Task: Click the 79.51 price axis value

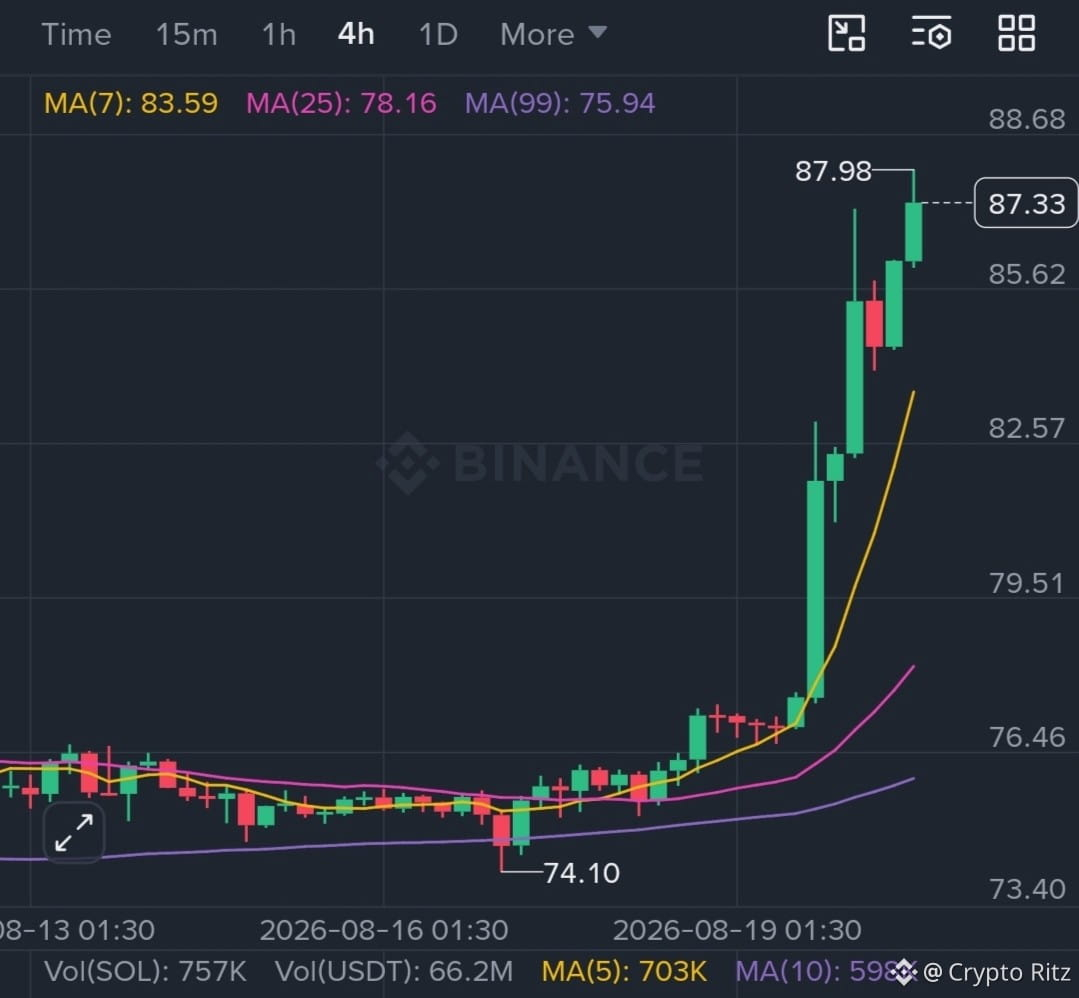Action: pos(1027,583)
